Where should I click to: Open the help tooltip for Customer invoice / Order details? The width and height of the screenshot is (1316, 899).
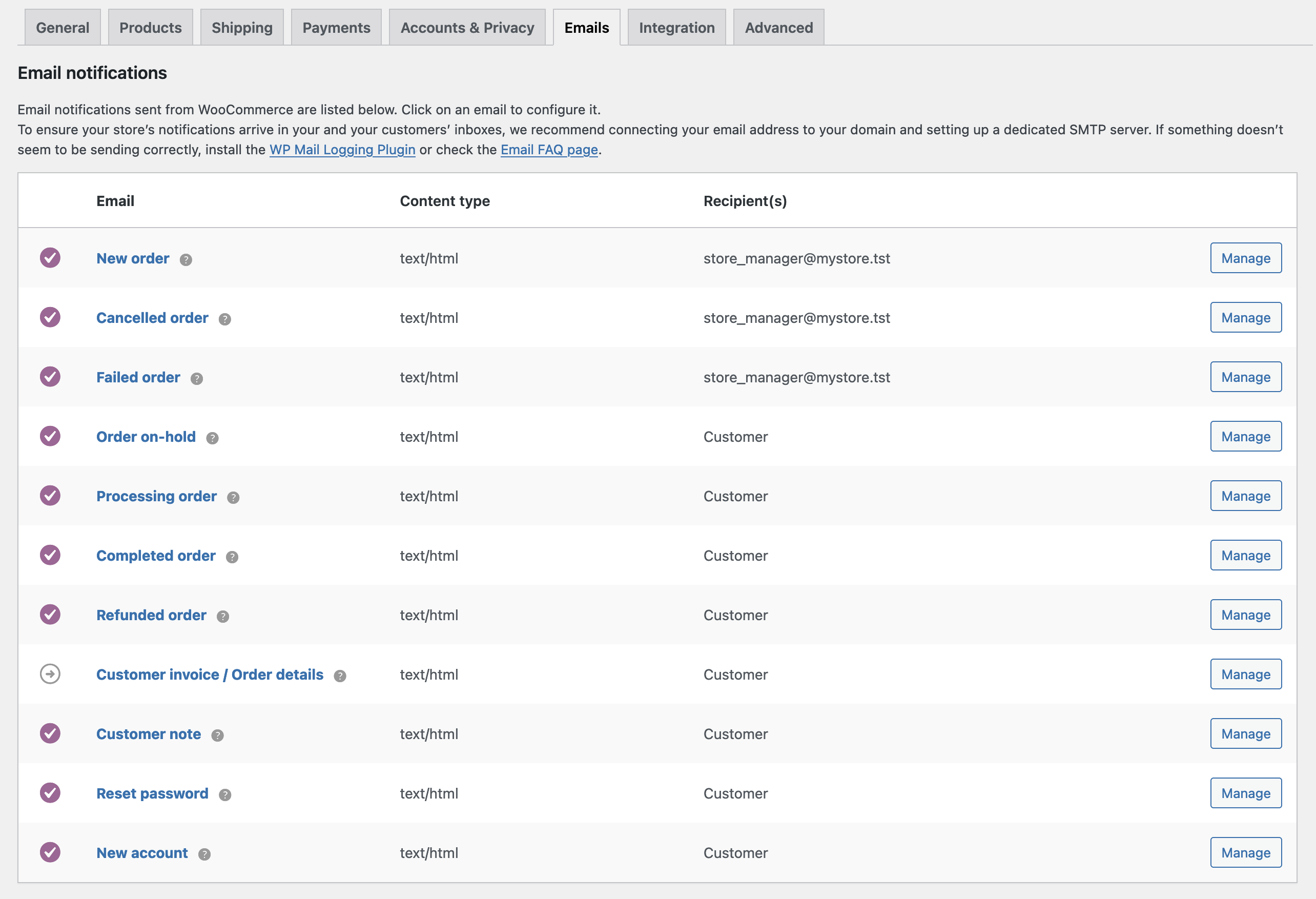click(340, 675)
